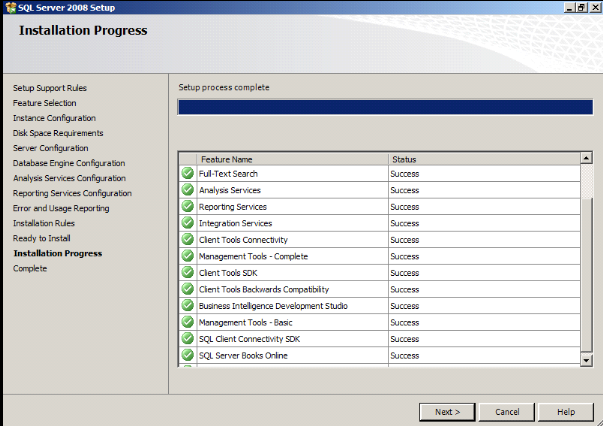Click the green success icon beside Full-Text Search

point(187,173)
